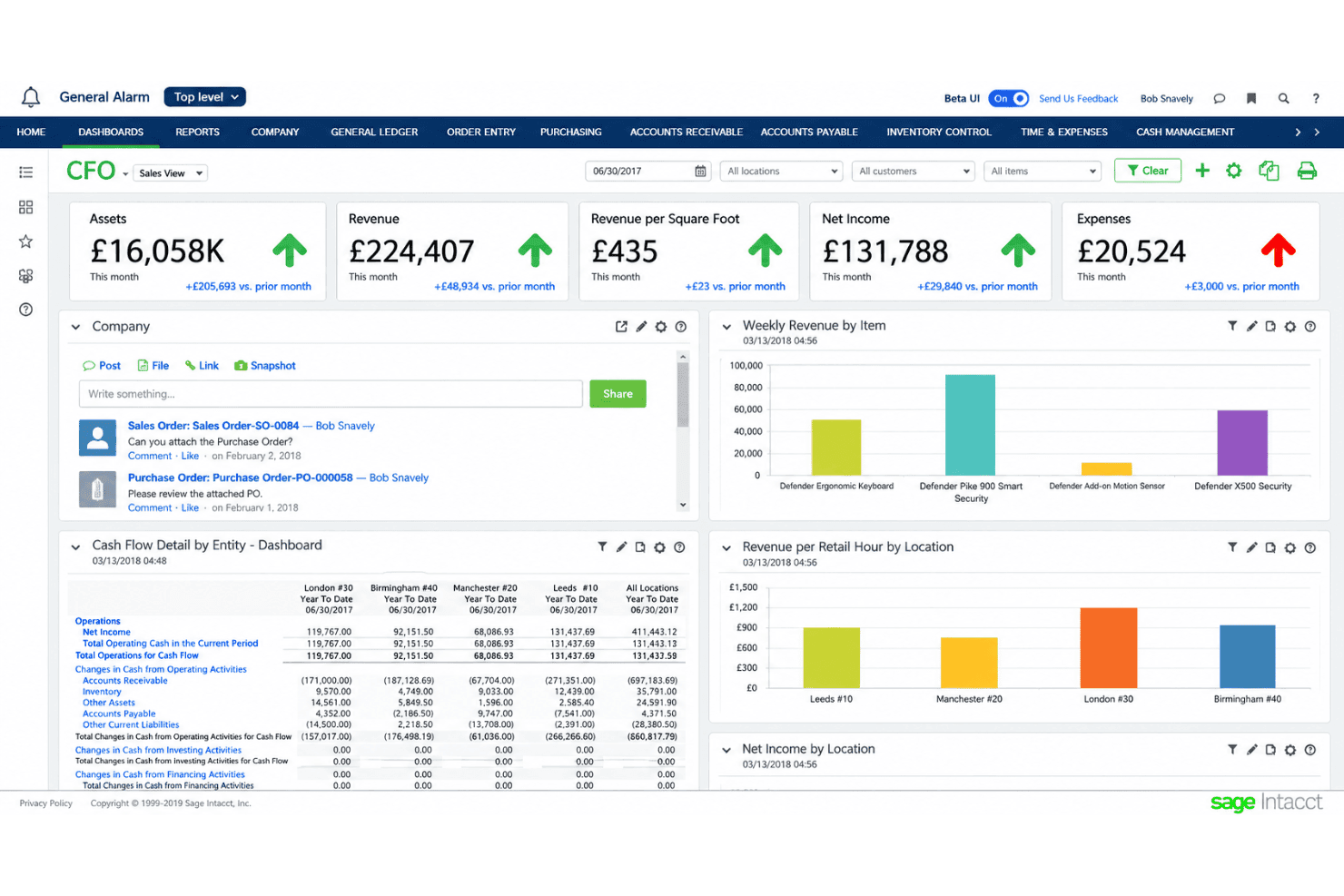Open Sales Order-SO-0084 link
Image resolution: width=1344 pixels, height=896 pixels.
213,426
